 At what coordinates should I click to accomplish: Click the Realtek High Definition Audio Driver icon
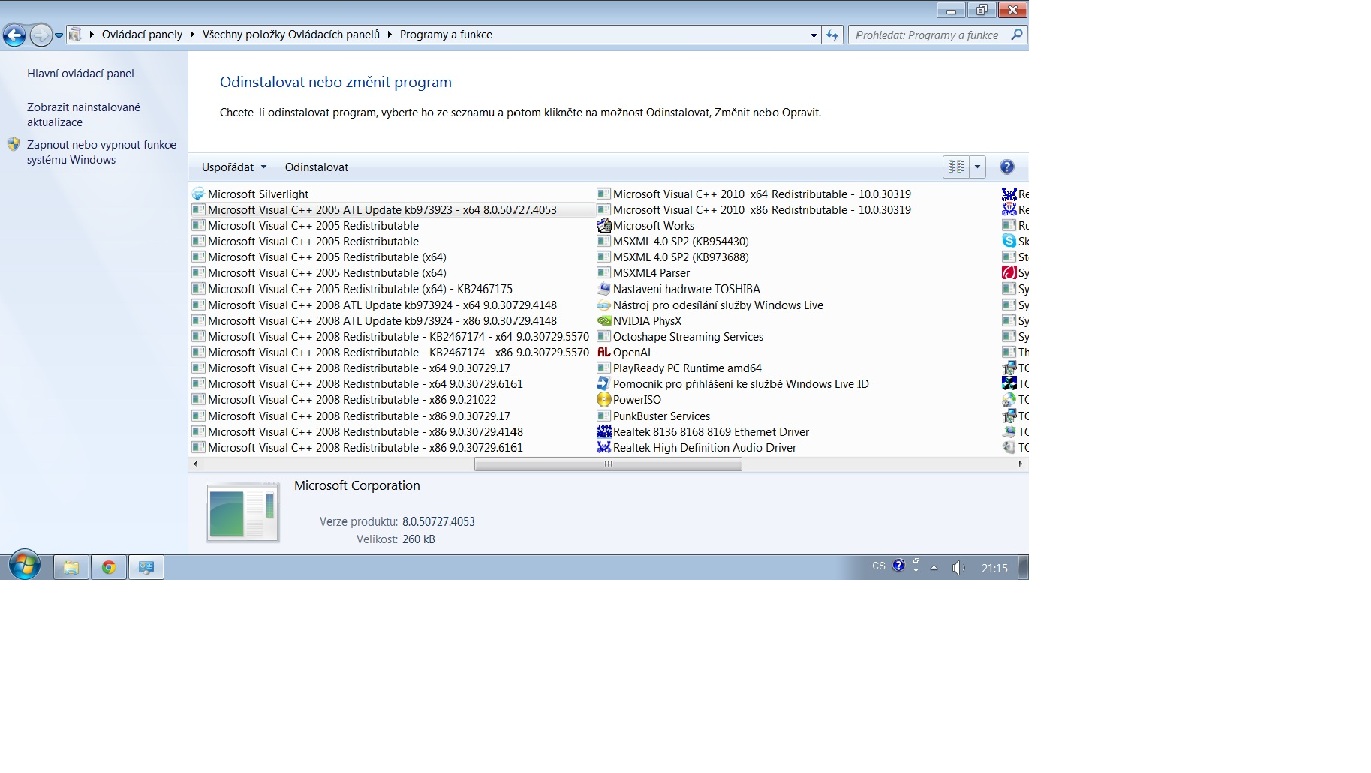(x=604, y=448)
